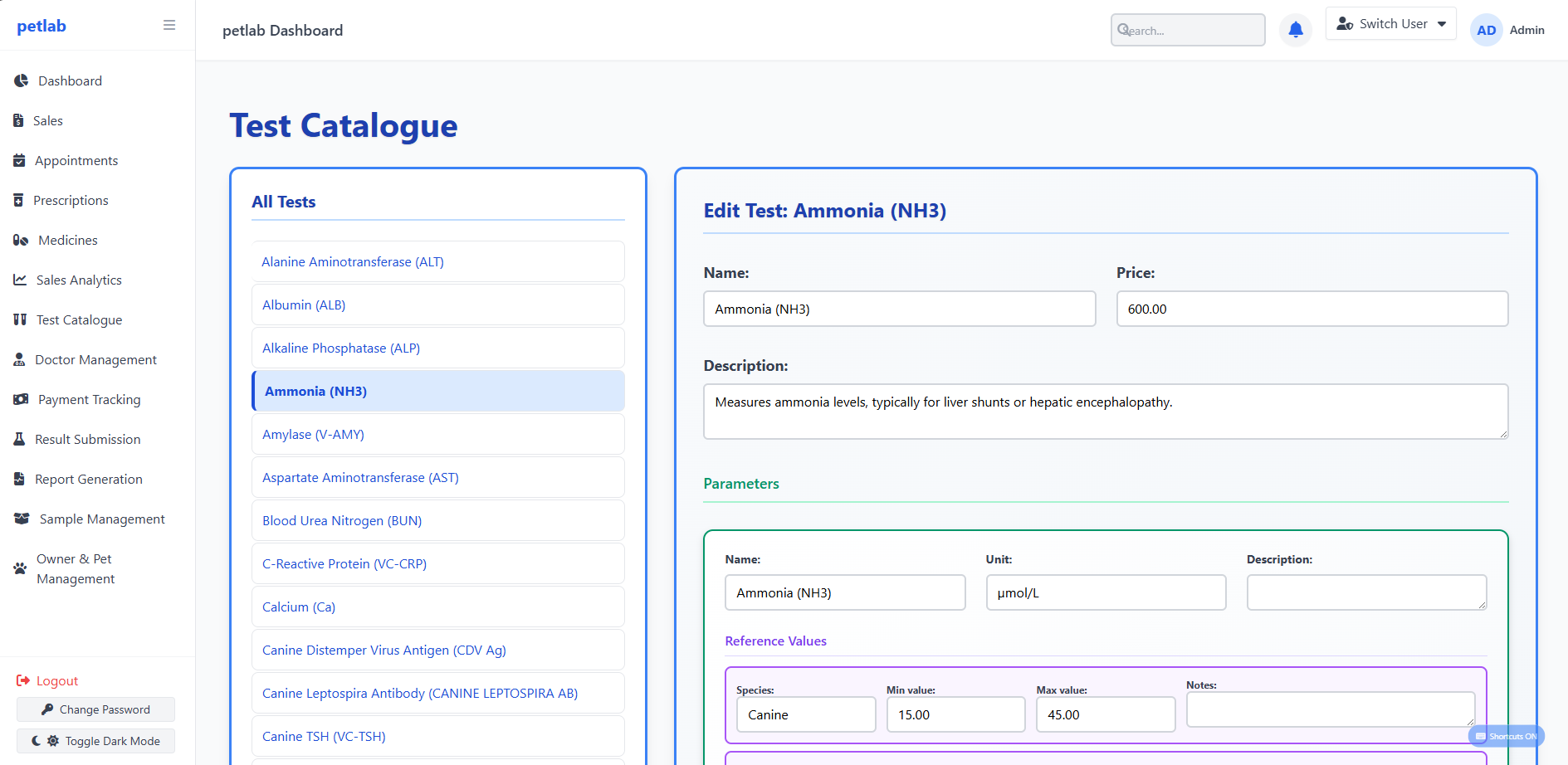
Task: Toggle Dark Mode
Action: (95, 740)
